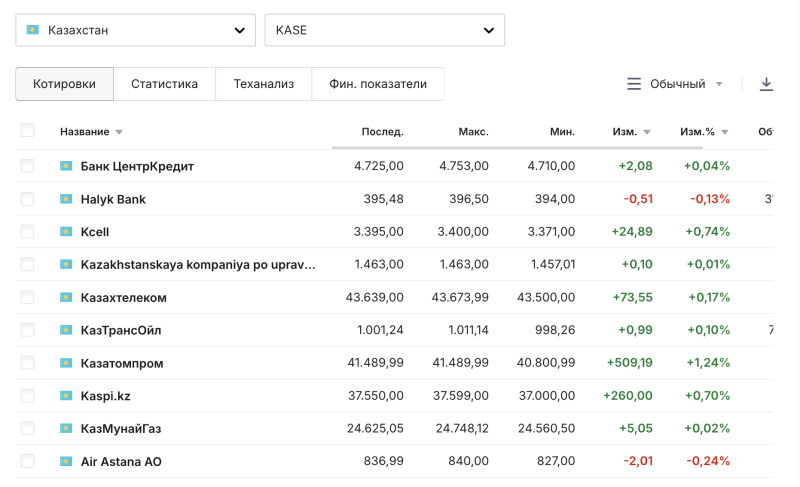Click the hamburger list view icon
This screenshot has height=487, width=800.
[634, 84]
